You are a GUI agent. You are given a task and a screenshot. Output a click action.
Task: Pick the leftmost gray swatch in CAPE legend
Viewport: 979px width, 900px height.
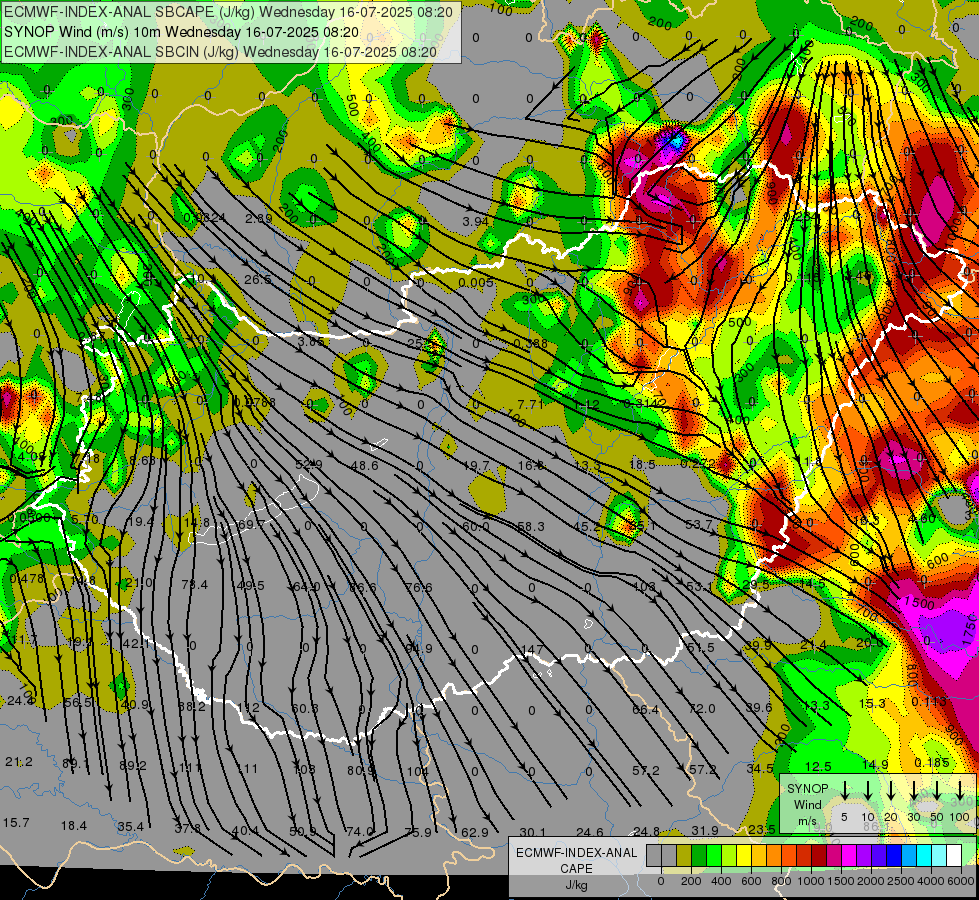pos(654,855)
